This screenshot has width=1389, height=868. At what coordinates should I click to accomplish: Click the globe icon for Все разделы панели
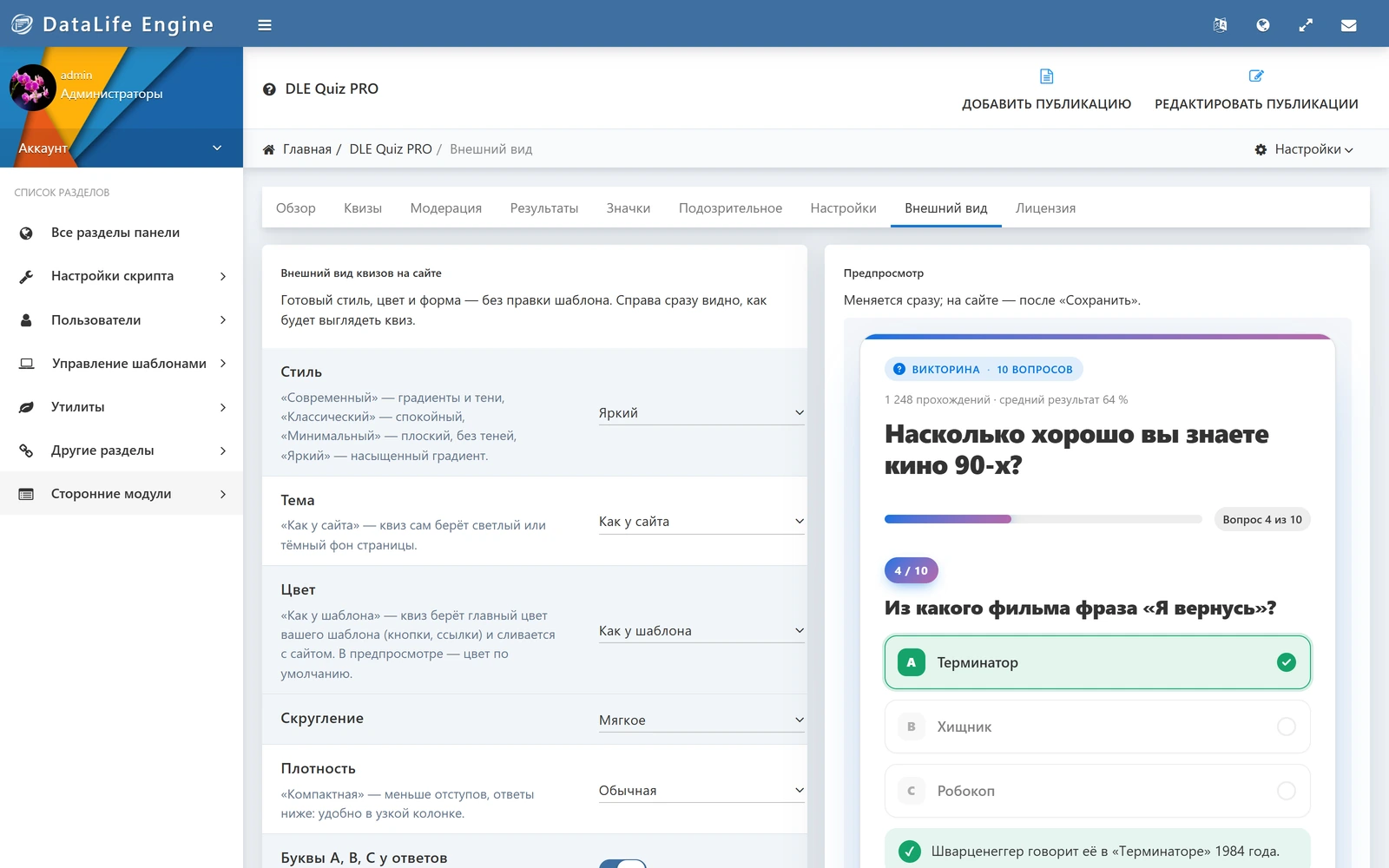[26, 233]
